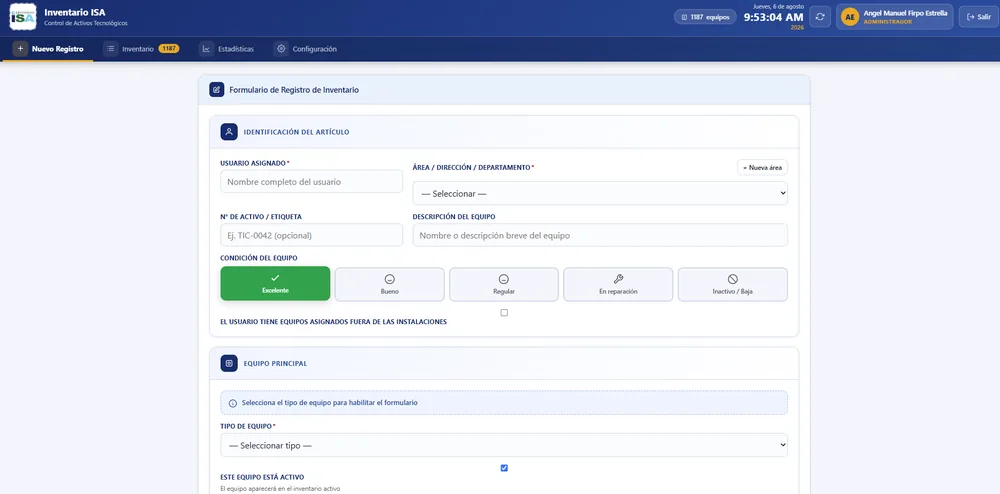
Task: Uncheck Este equipo está activo checkbox
Action: 504,468
